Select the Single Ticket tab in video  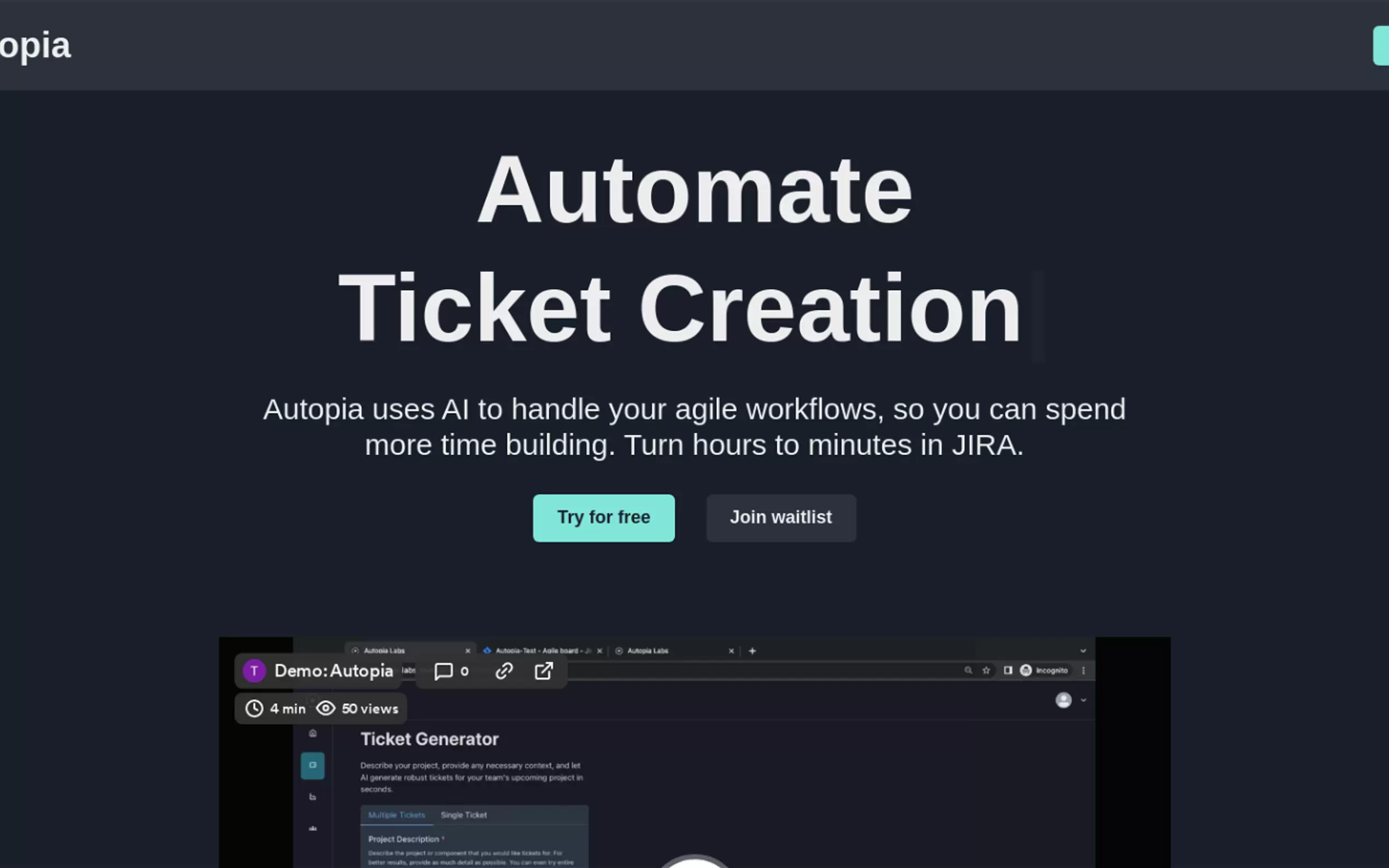click(x=463, y=815)
